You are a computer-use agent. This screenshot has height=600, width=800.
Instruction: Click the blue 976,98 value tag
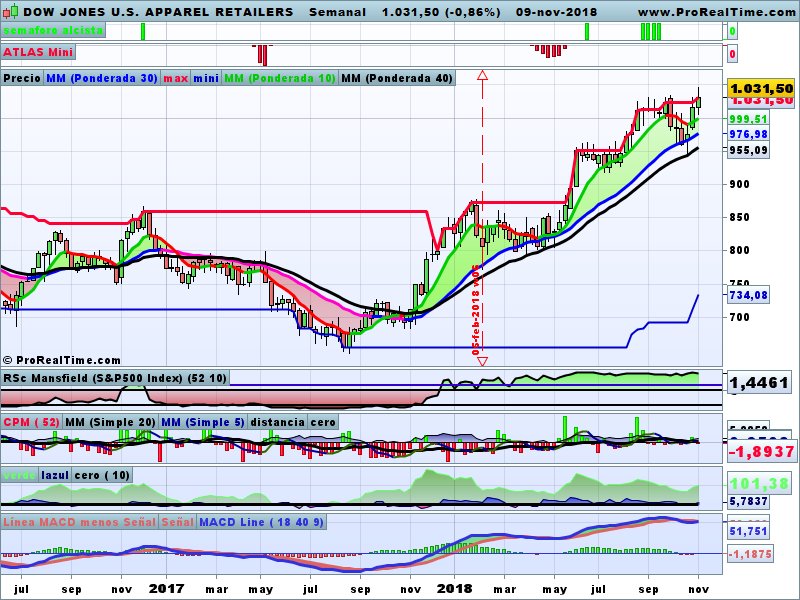pos(748,134)
